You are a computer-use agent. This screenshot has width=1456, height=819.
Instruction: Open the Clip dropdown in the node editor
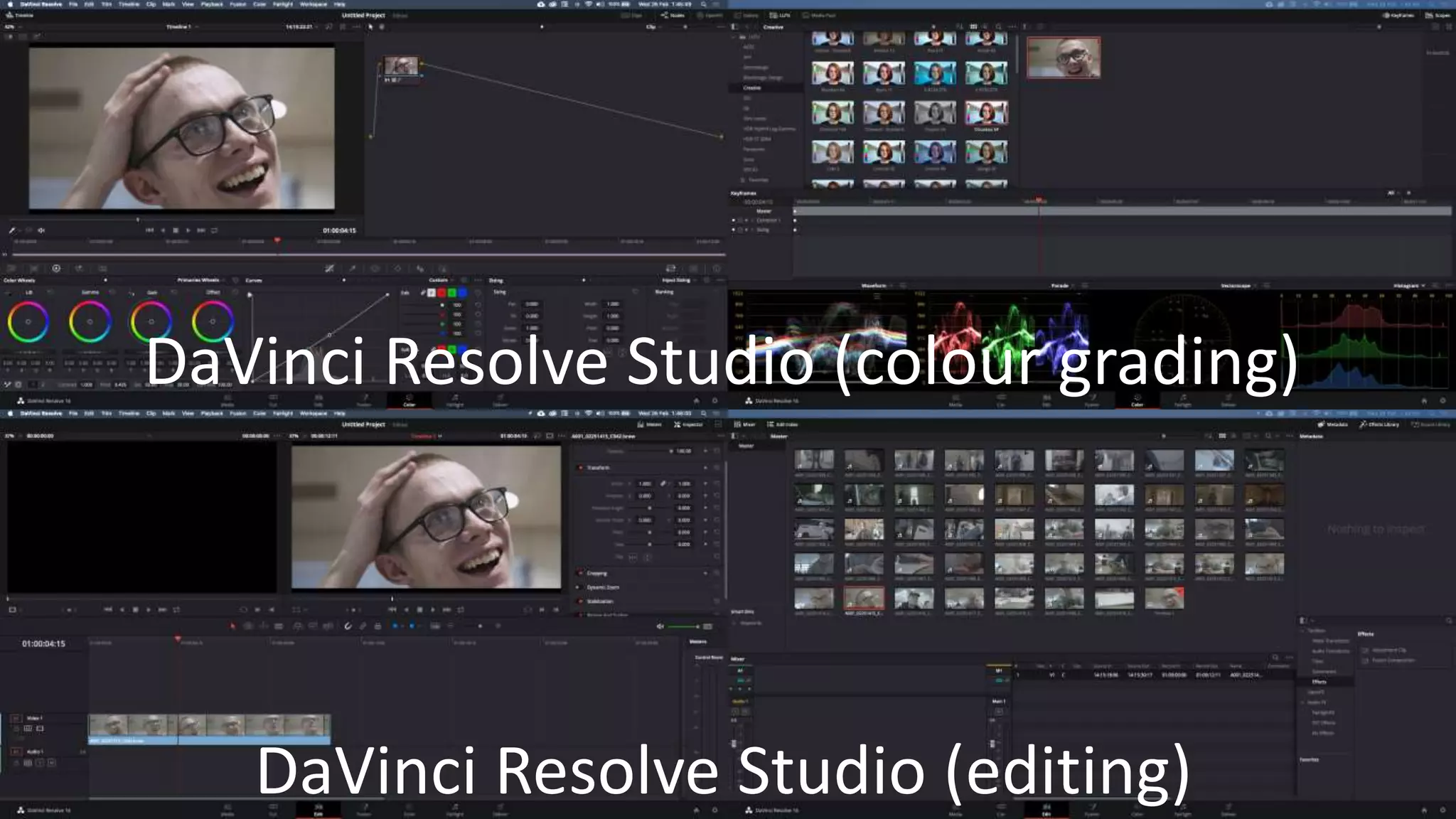click(x=653, y=27)
